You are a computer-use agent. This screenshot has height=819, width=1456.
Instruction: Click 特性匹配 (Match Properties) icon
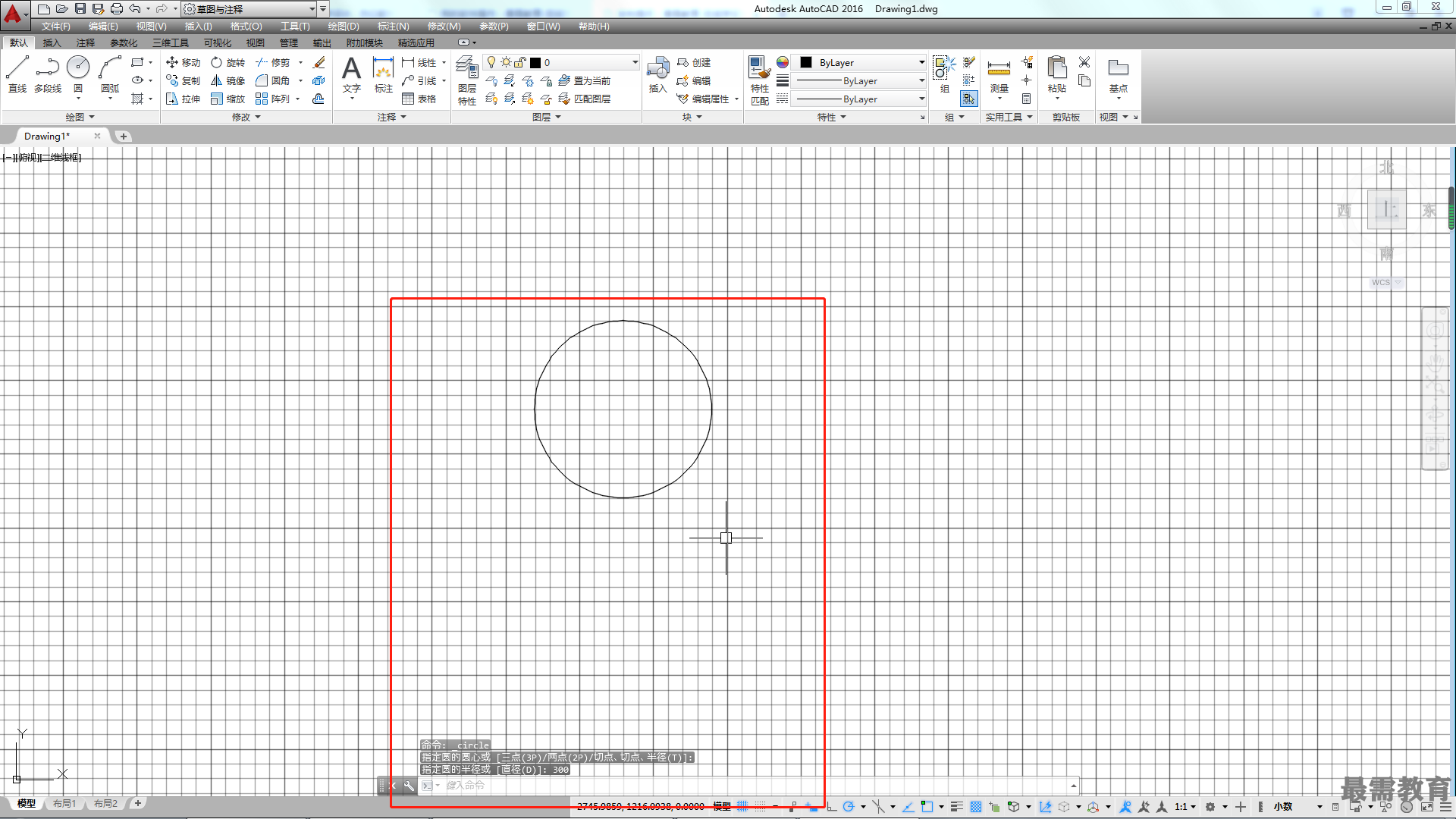[759, 80]
